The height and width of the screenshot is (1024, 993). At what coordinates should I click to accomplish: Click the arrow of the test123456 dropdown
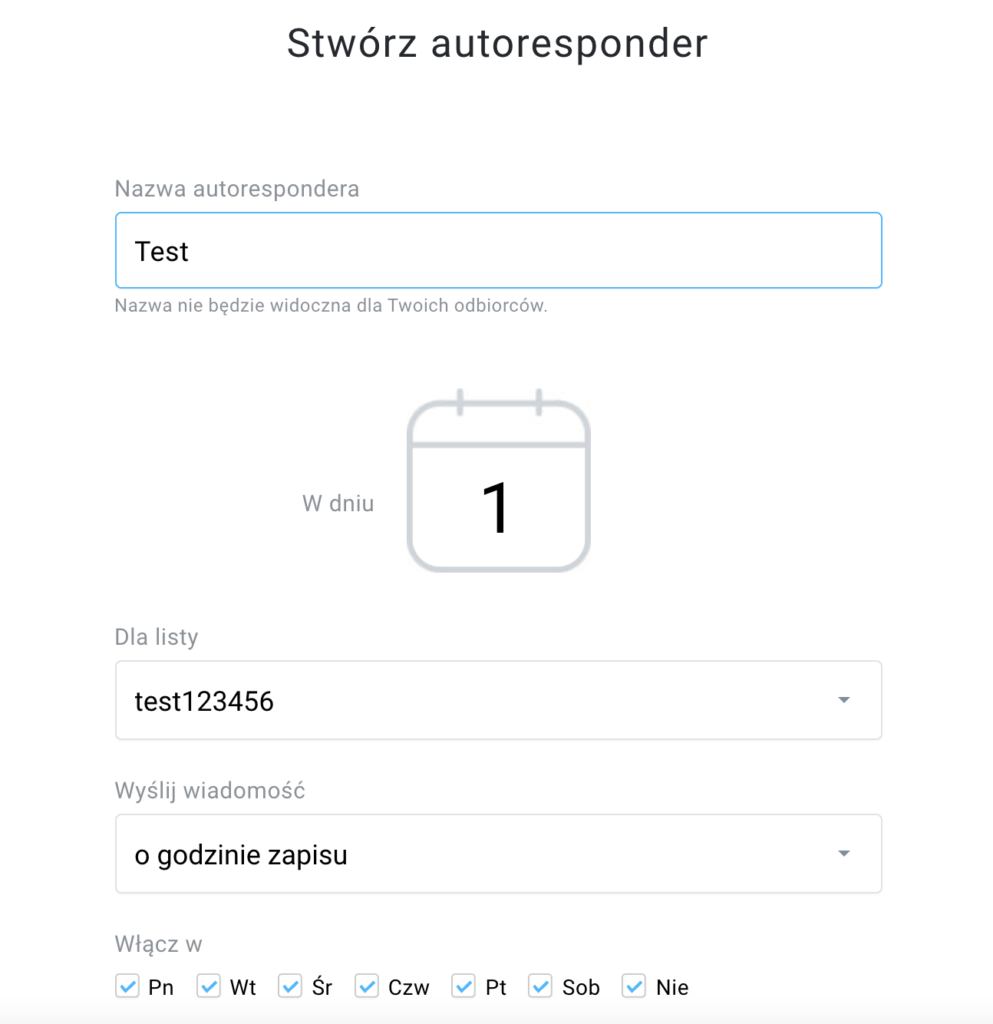(x=844, y=700)
